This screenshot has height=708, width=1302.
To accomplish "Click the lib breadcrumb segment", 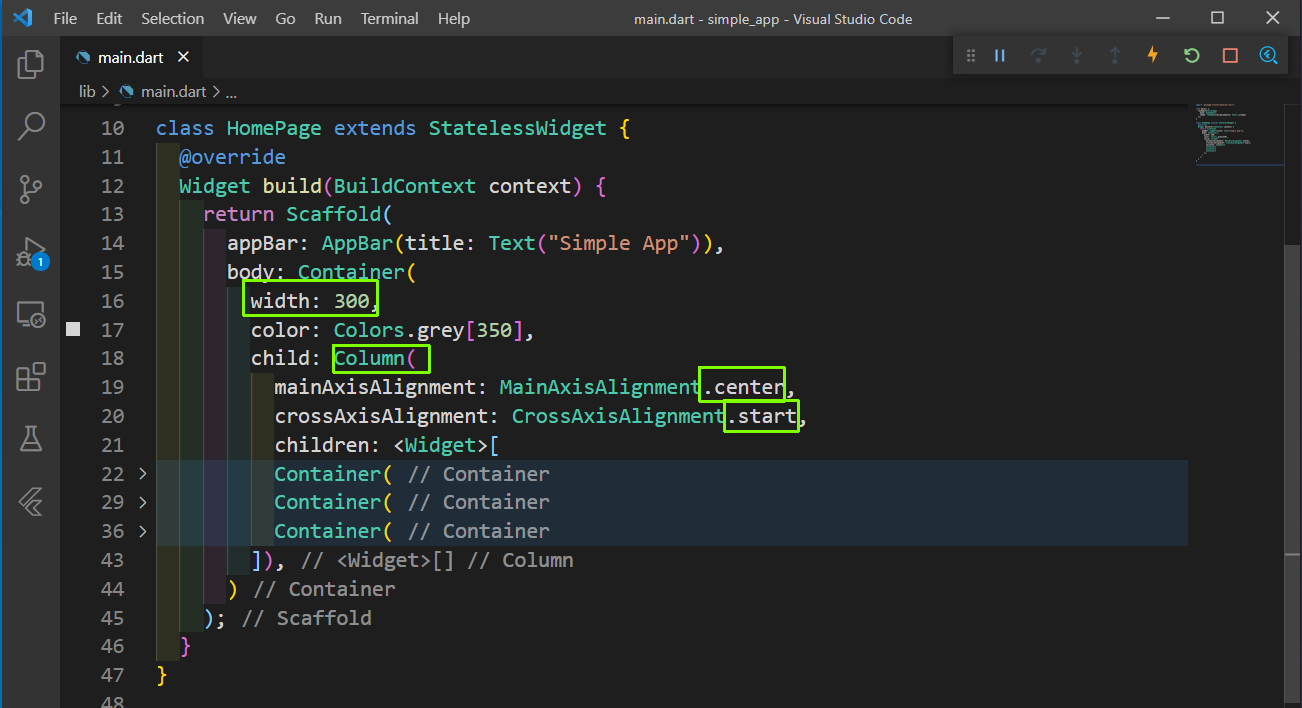I will (x=87, y=91).
